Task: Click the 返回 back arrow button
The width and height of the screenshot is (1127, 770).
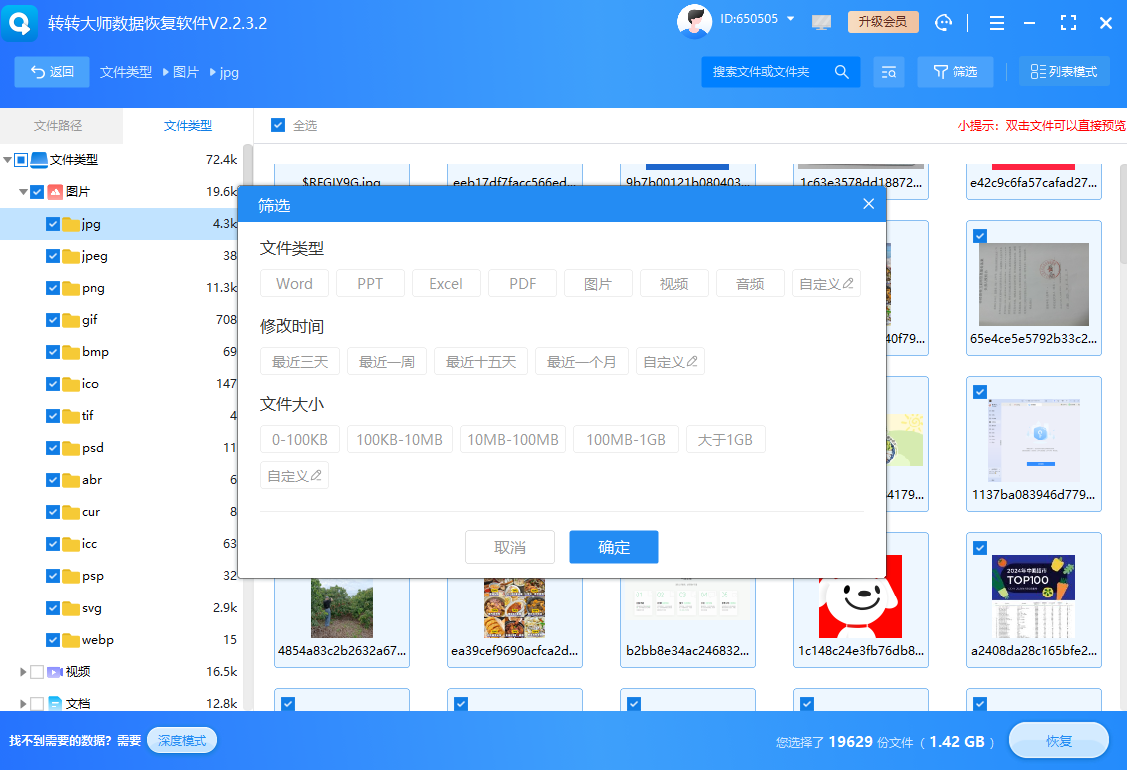Action: pyautogui.click(x=51, y=71)
